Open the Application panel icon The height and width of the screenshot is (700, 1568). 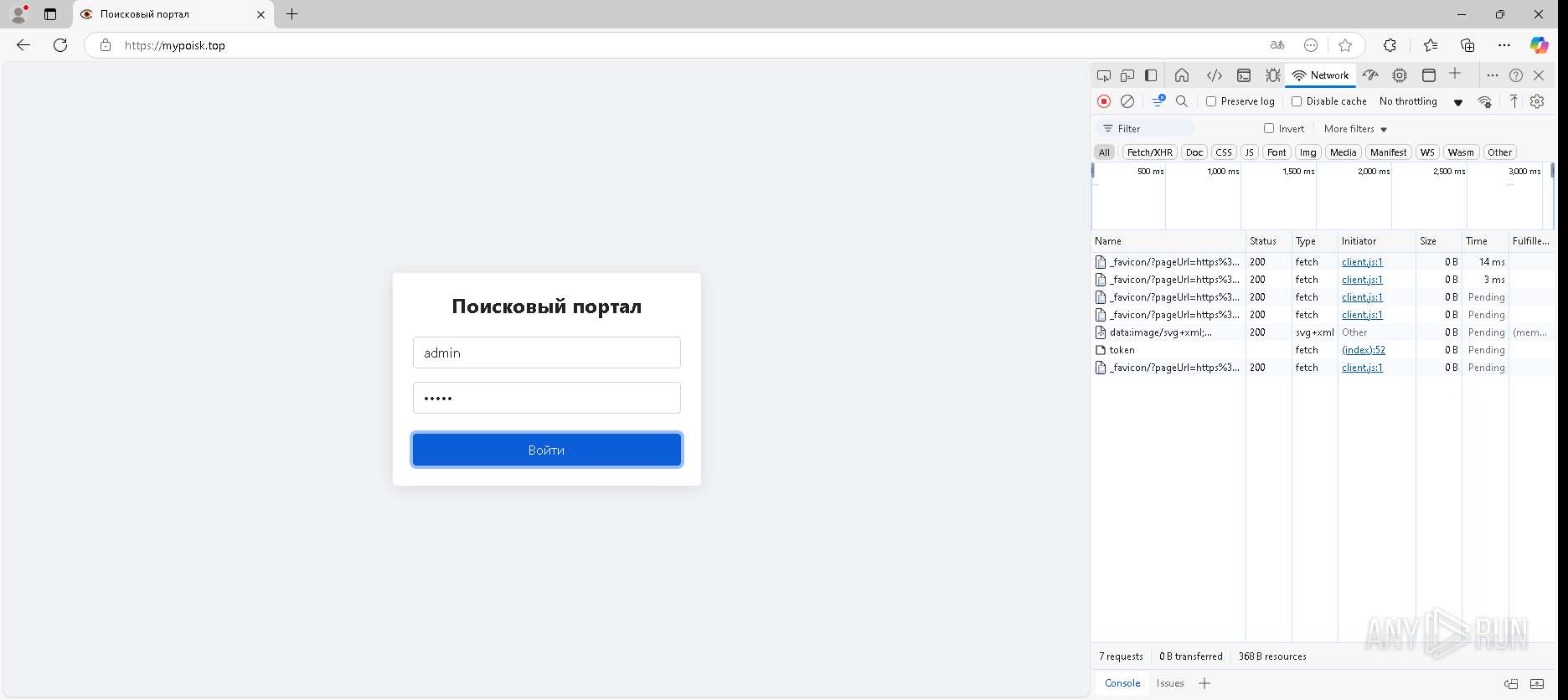point(1429,75)
